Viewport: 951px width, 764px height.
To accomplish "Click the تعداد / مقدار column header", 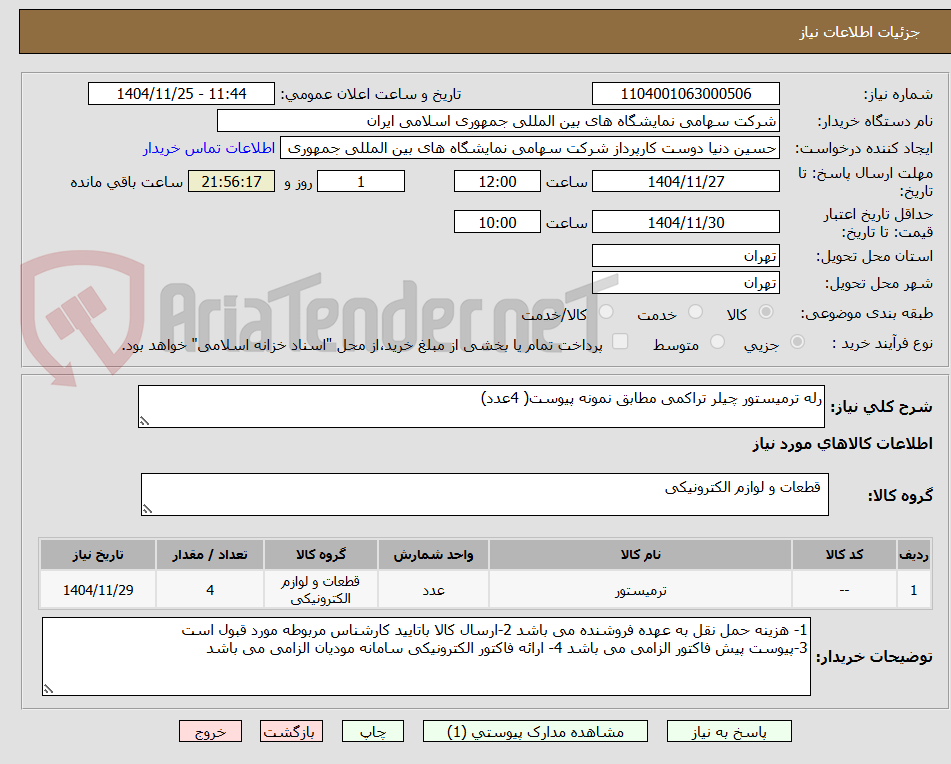I will coord(210,555).
